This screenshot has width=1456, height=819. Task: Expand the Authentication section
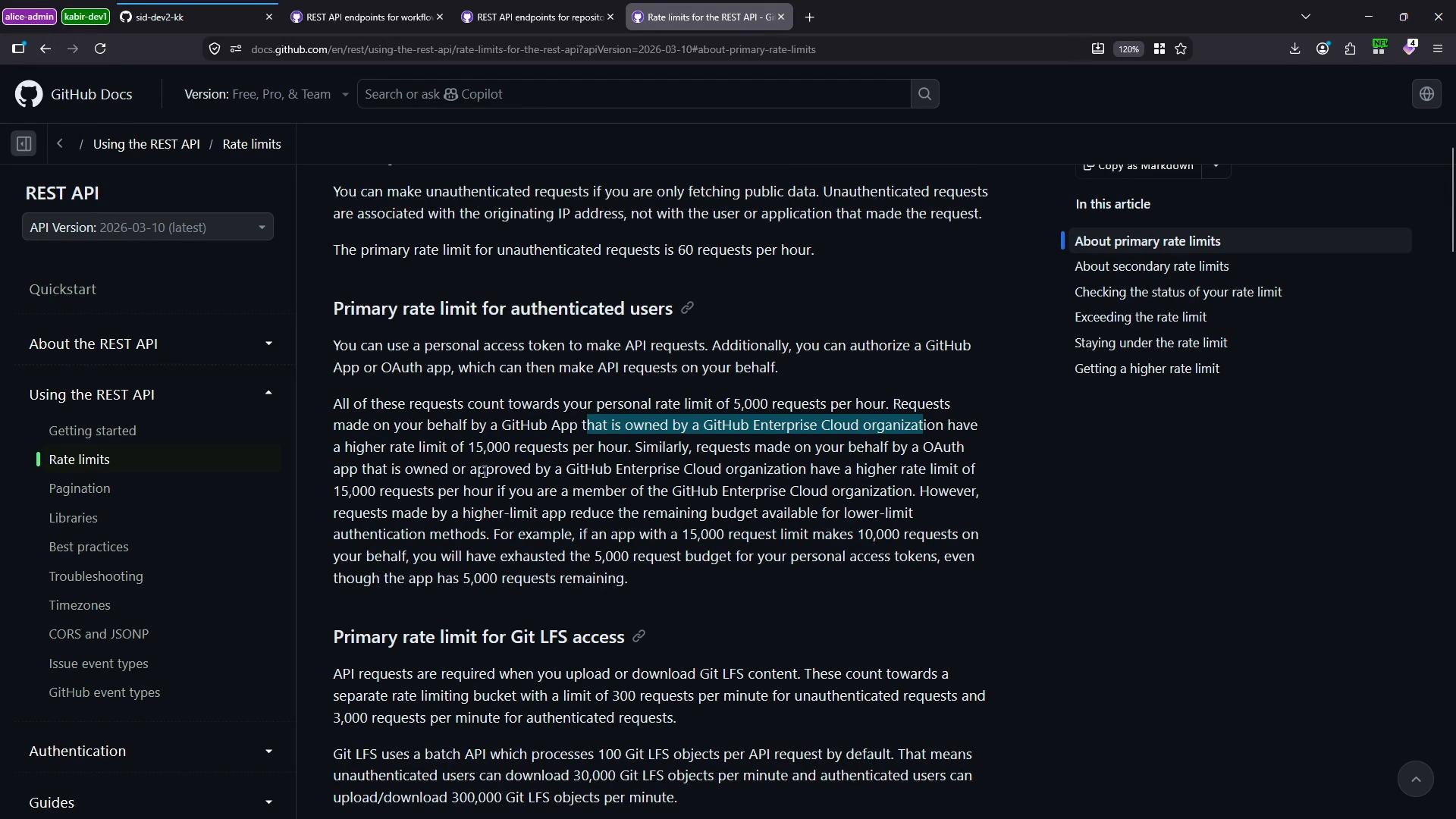(151, 751)
